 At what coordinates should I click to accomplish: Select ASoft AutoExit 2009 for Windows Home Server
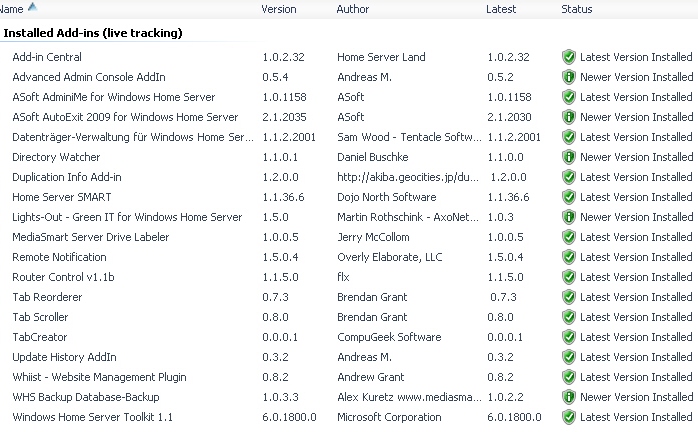pyautogui.click(x=125, y=117)
